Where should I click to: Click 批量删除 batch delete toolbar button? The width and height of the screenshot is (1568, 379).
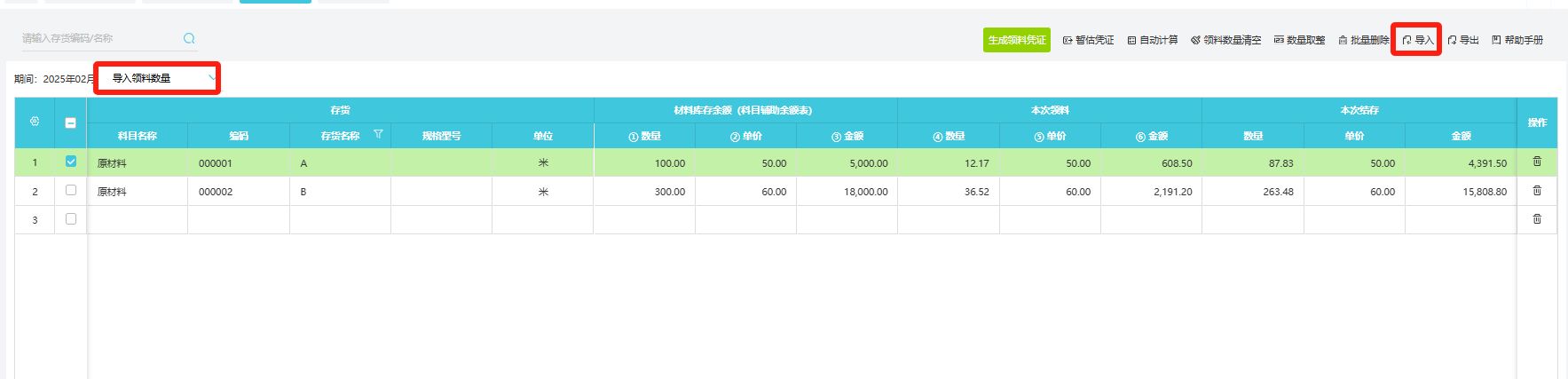point(1363,40)
